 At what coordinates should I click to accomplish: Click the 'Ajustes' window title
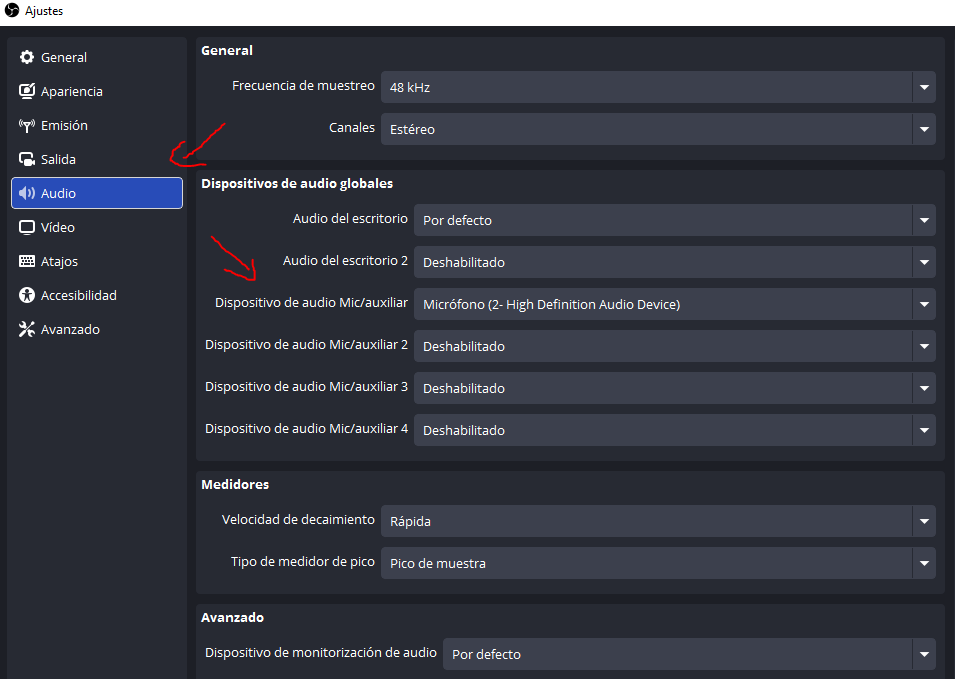(44, 11)
